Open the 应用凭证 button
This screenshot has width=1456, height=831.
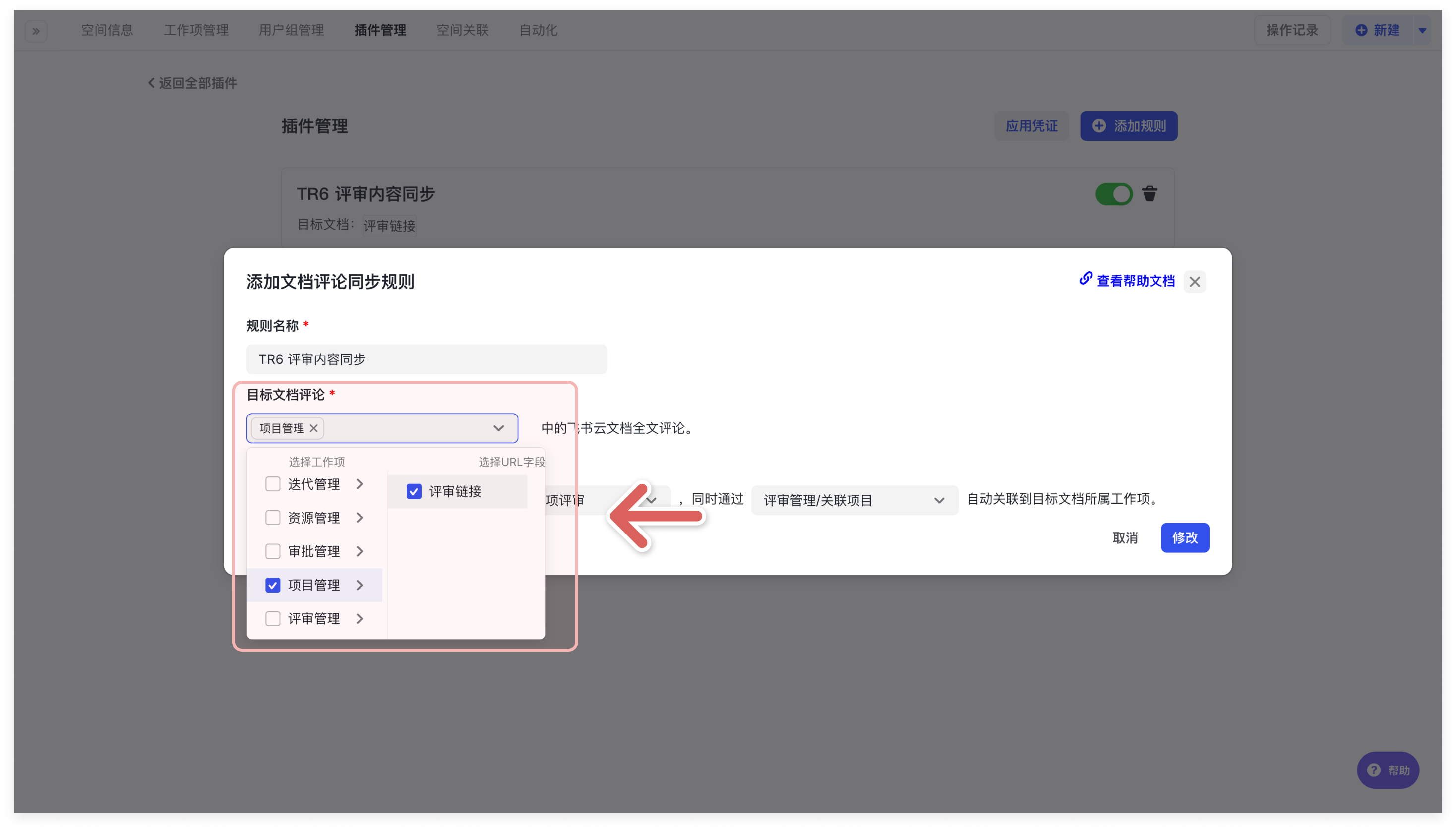pyautogui.click(x=1031, y=126)
